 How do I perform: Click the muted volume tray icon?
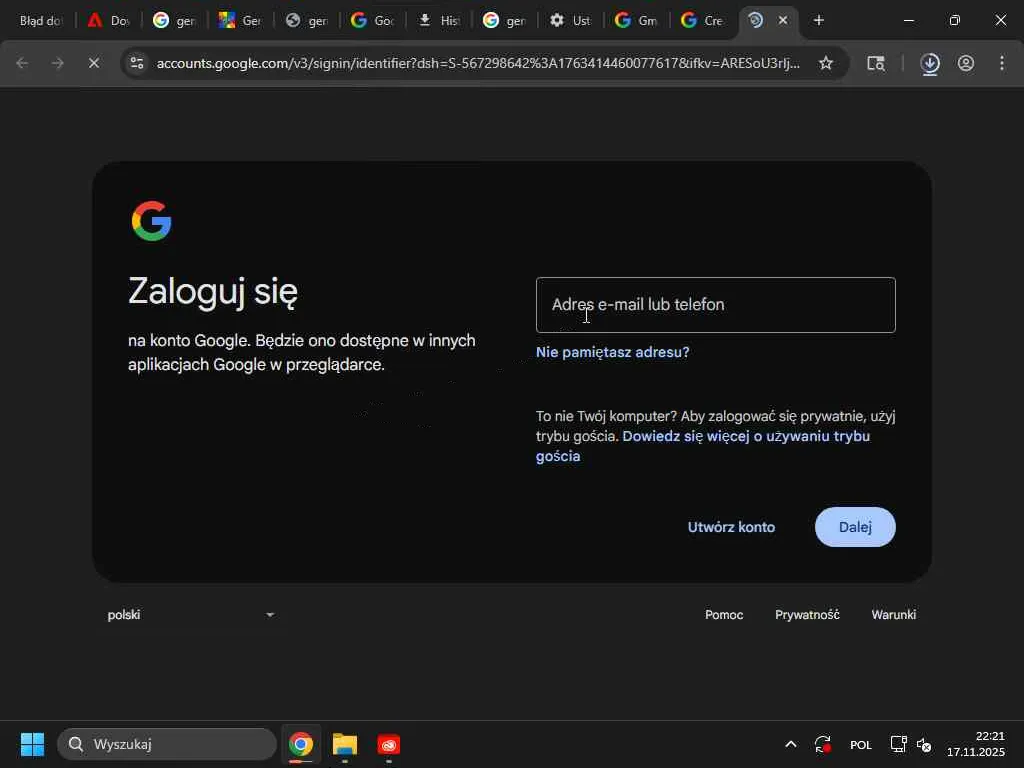coord(924,744)
